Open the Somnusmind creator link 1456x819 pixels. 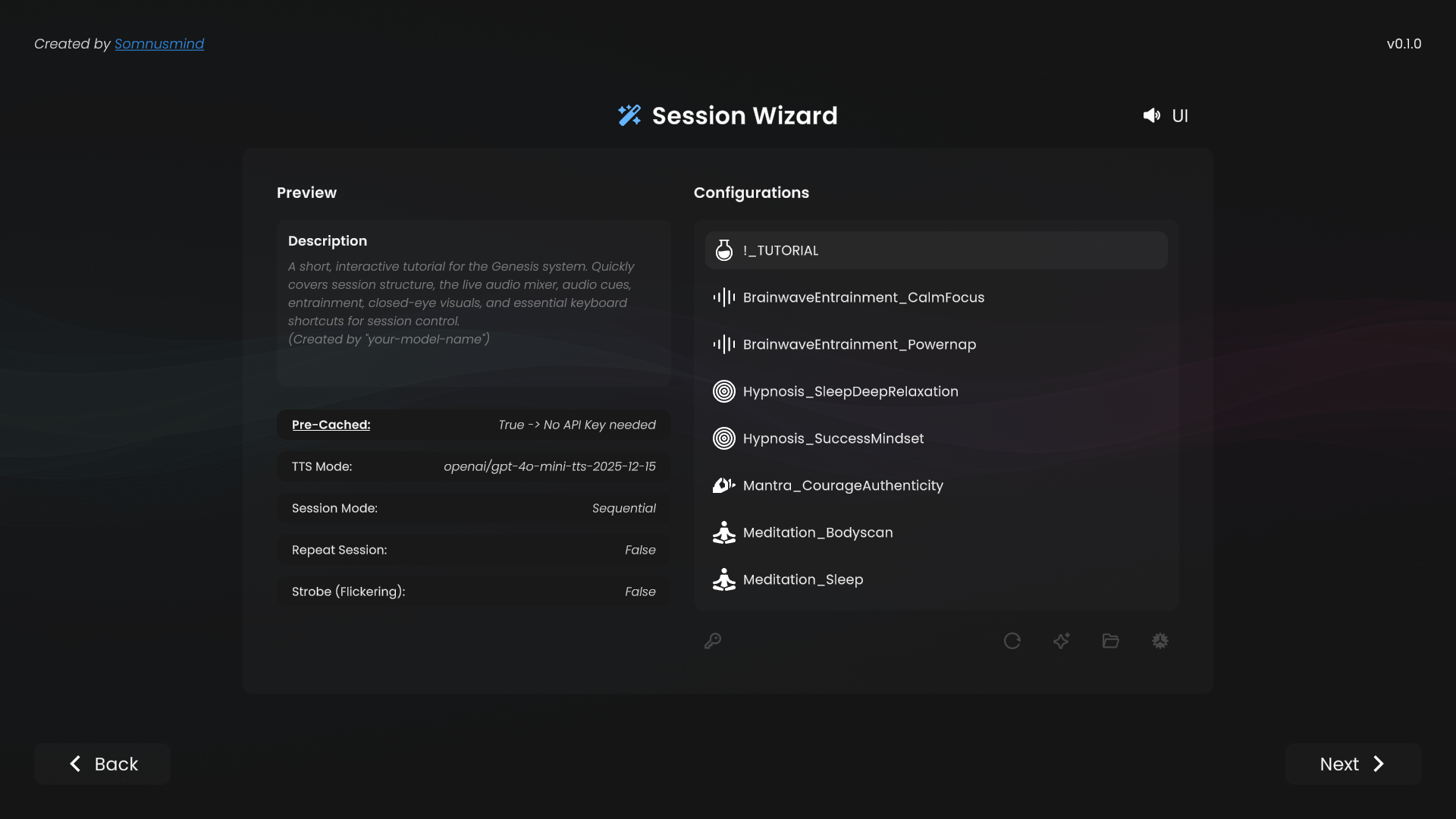coord(159,44)
